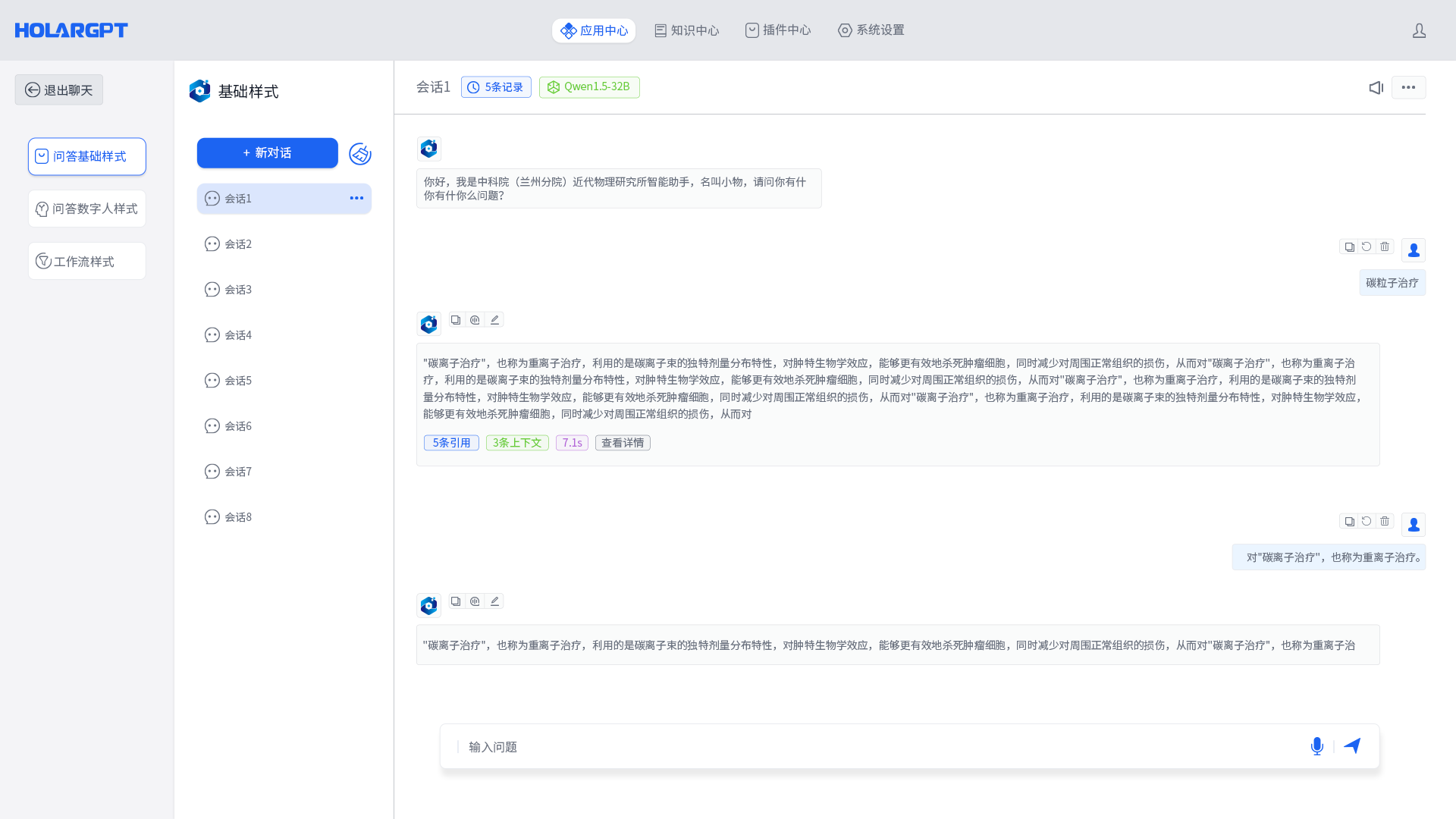Viewport: 1456px width, 819px height.
Task: Edit the second assistant answer
Action: coord(494,601)
